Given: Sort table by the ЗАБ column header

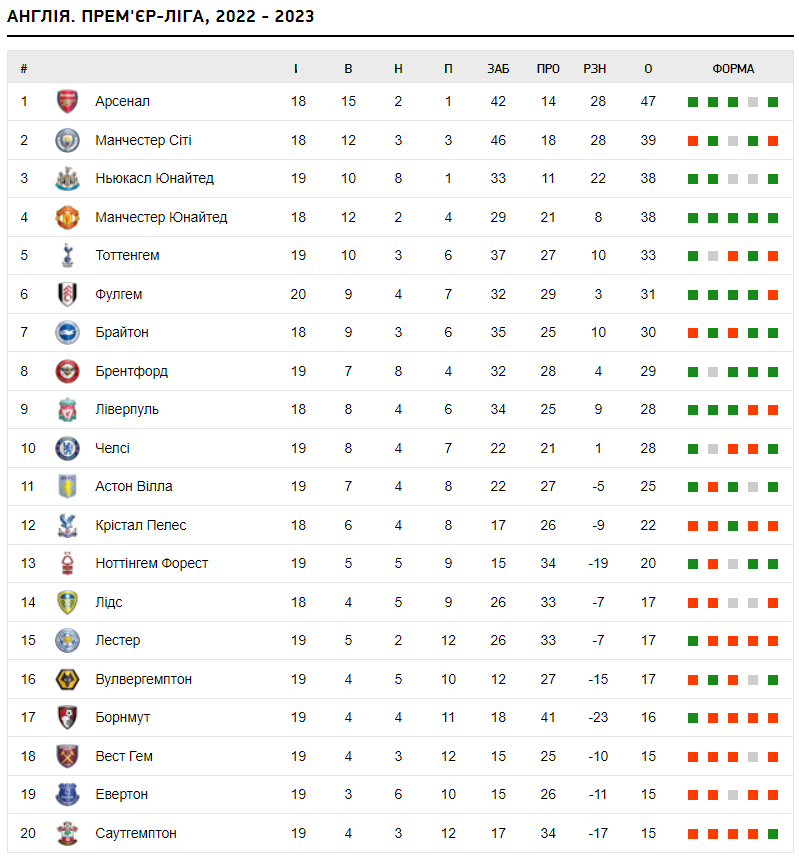Looking at the screenshot, I should coord(498,69).
